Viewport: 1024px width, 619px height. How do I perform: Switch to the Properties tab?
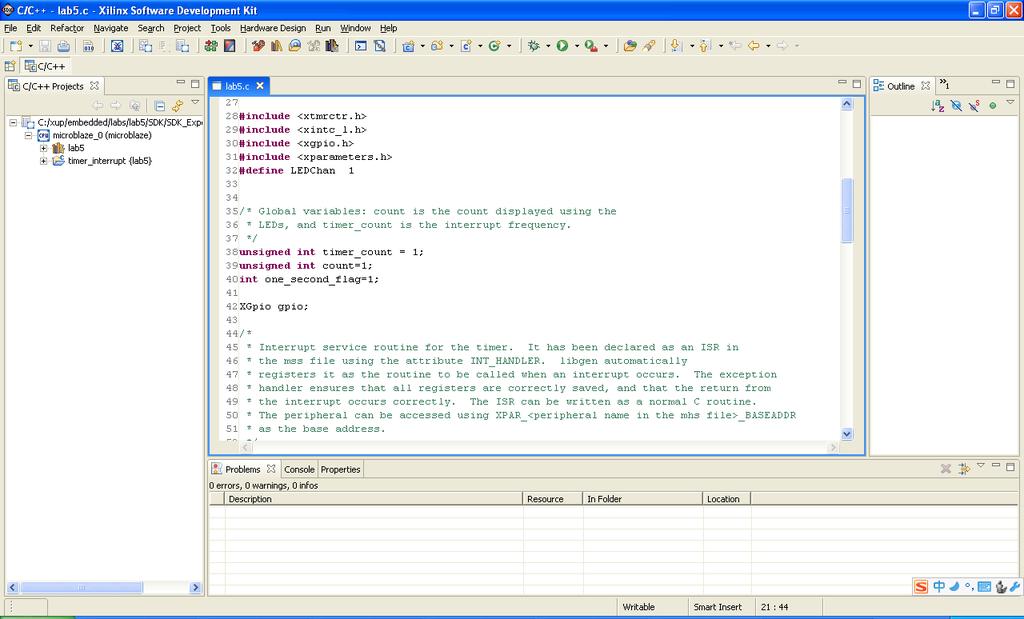[340, 469]
